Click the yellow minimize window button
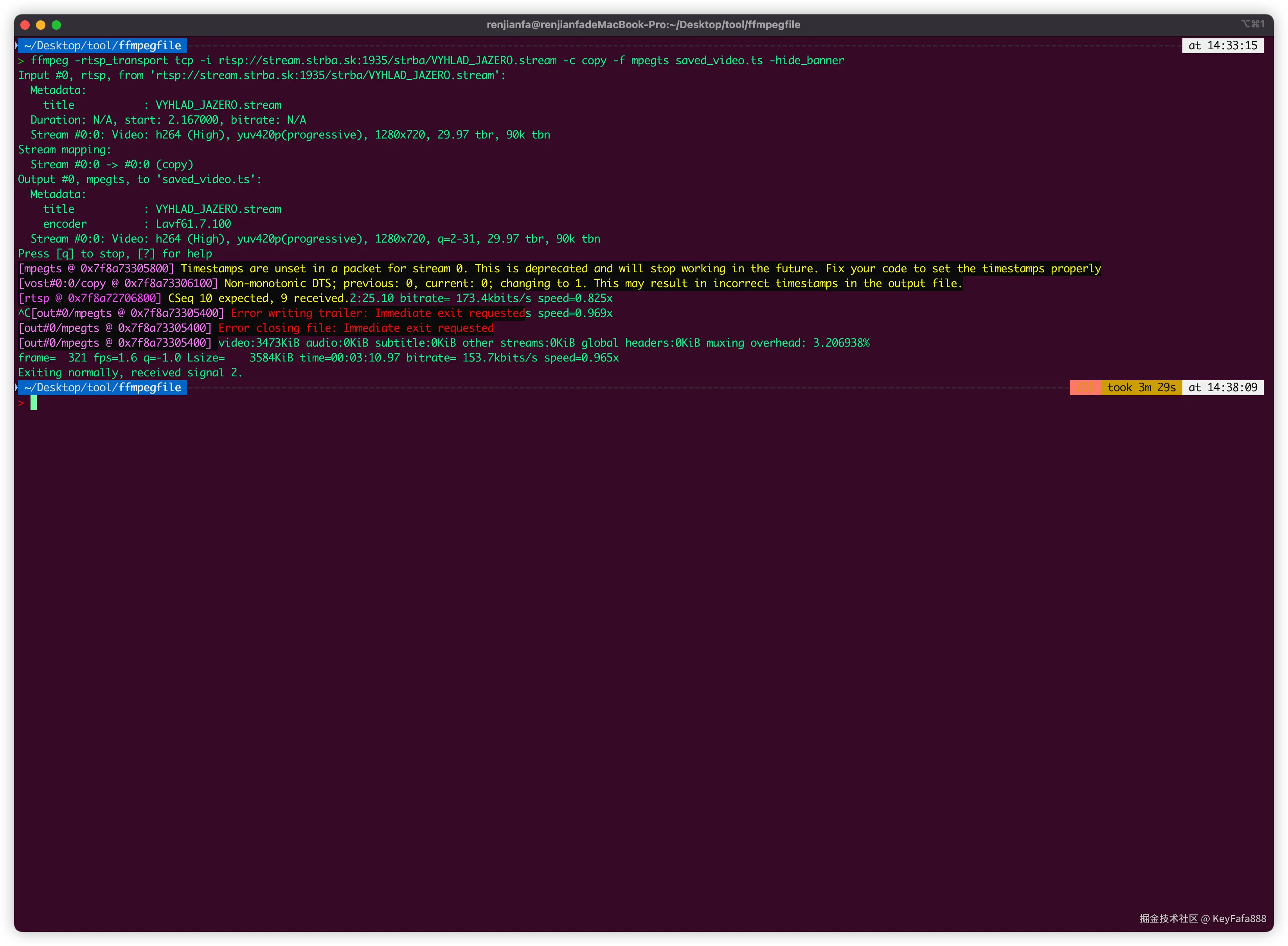The width and height of the screenshot is (1288, 946). point(41,25)
